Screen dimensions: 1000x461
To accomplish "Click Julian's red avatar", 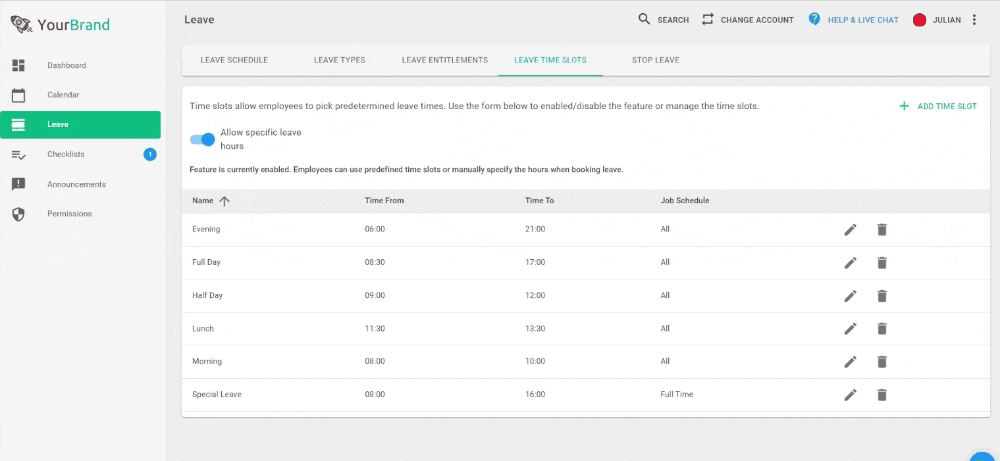I will coord(919,20).
